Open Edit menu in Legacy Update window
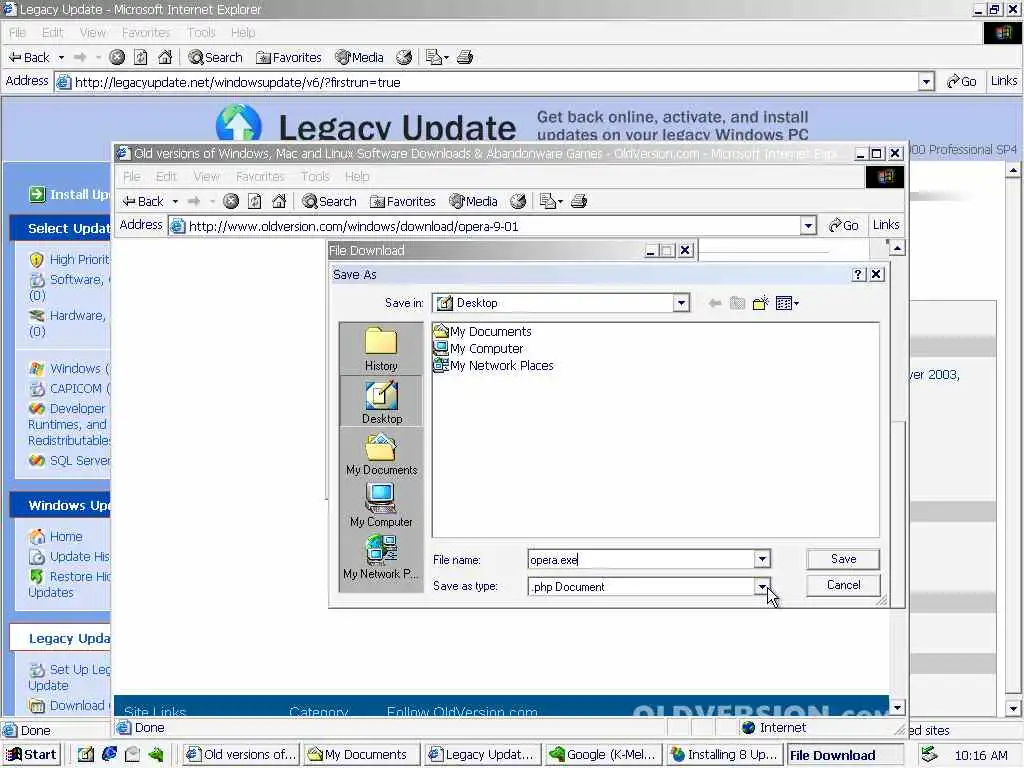Image resolution: width=1024 pixels, height=768 pixels. pyautogui.click(x=52, y=33)
